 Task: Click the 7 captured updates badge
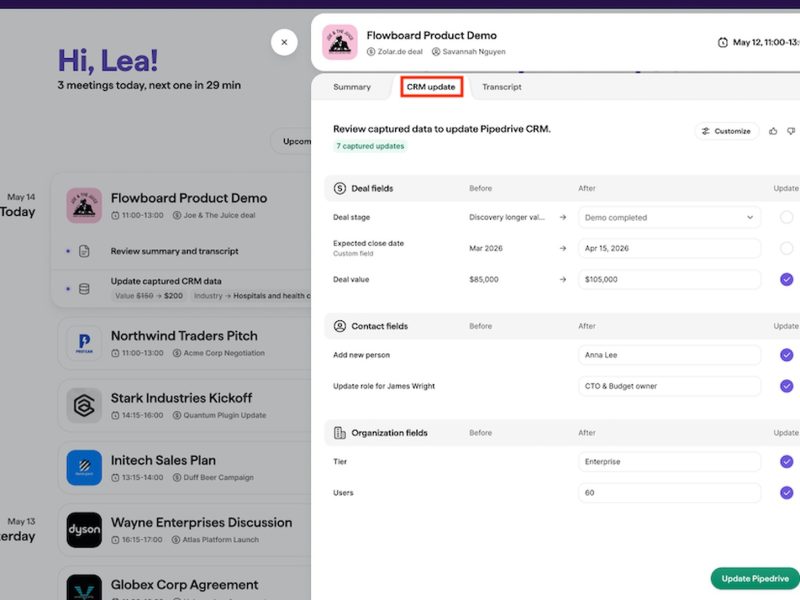pos(370,146)
